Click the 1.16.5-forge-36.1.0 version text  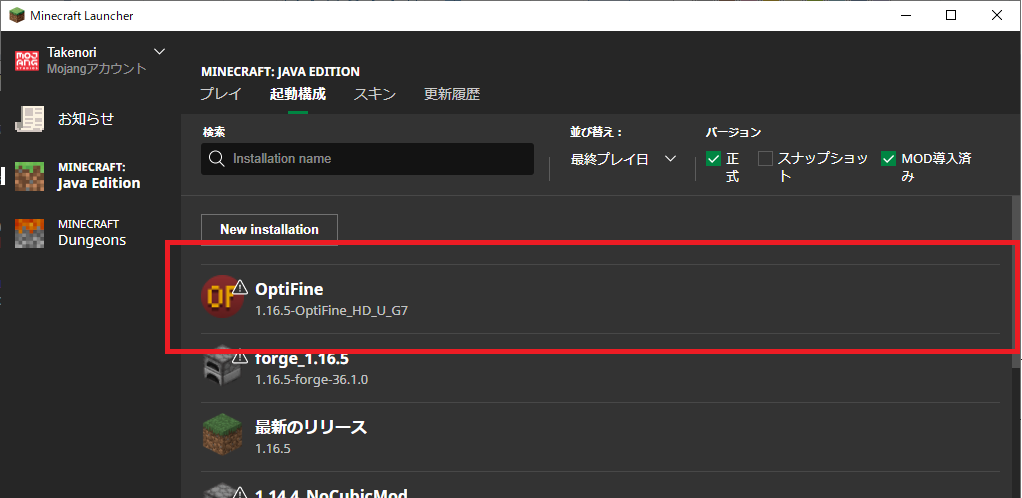tap(312, 379)
